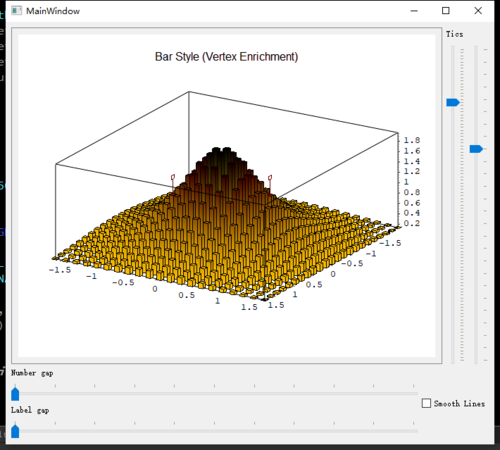Click the Number gap slider handle
Image resolution: width=500 pixels, height=450 pixels.
coord(15,394)
